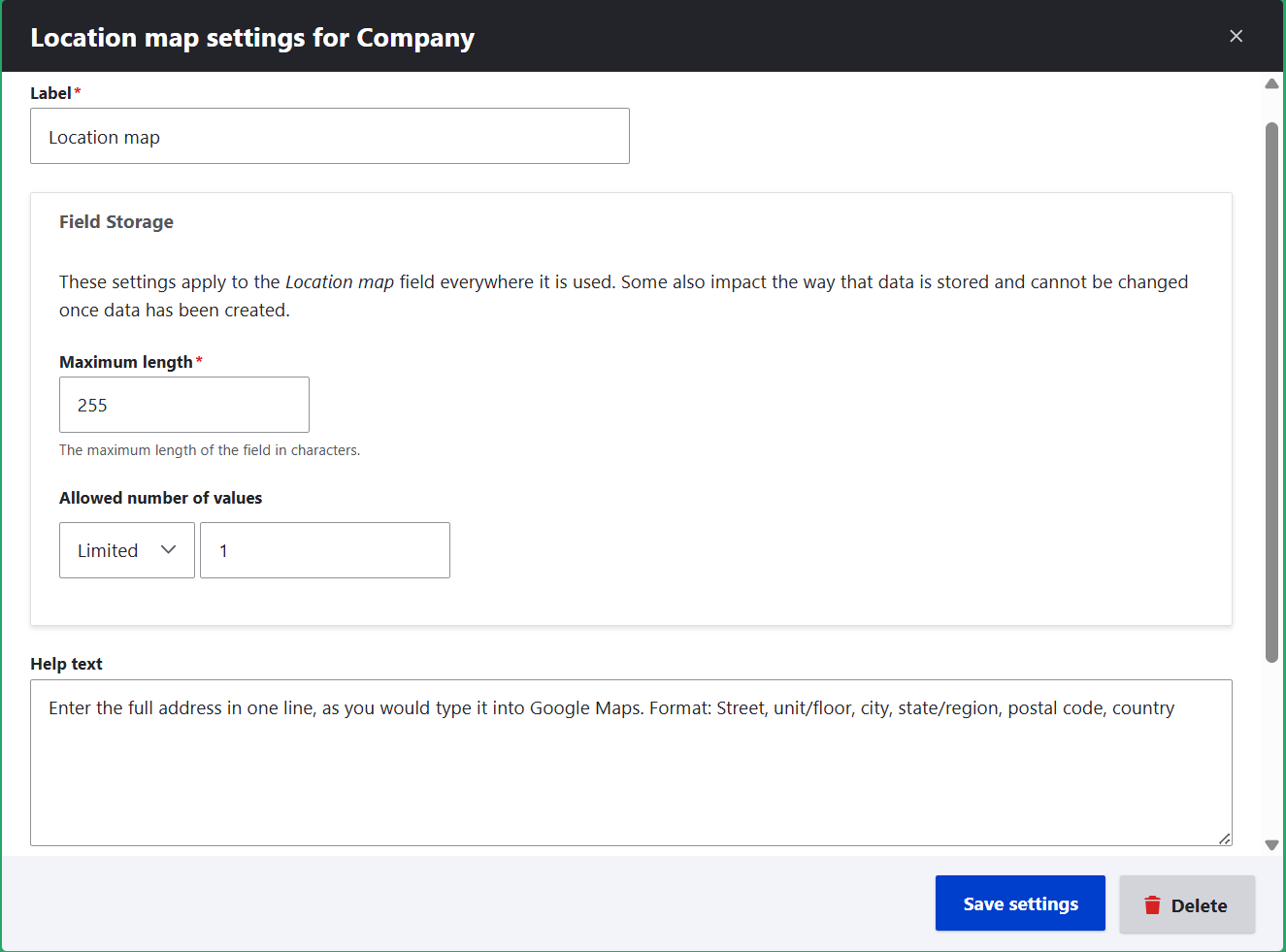Click the scrollbar down arrow

tap(1271, 845)
